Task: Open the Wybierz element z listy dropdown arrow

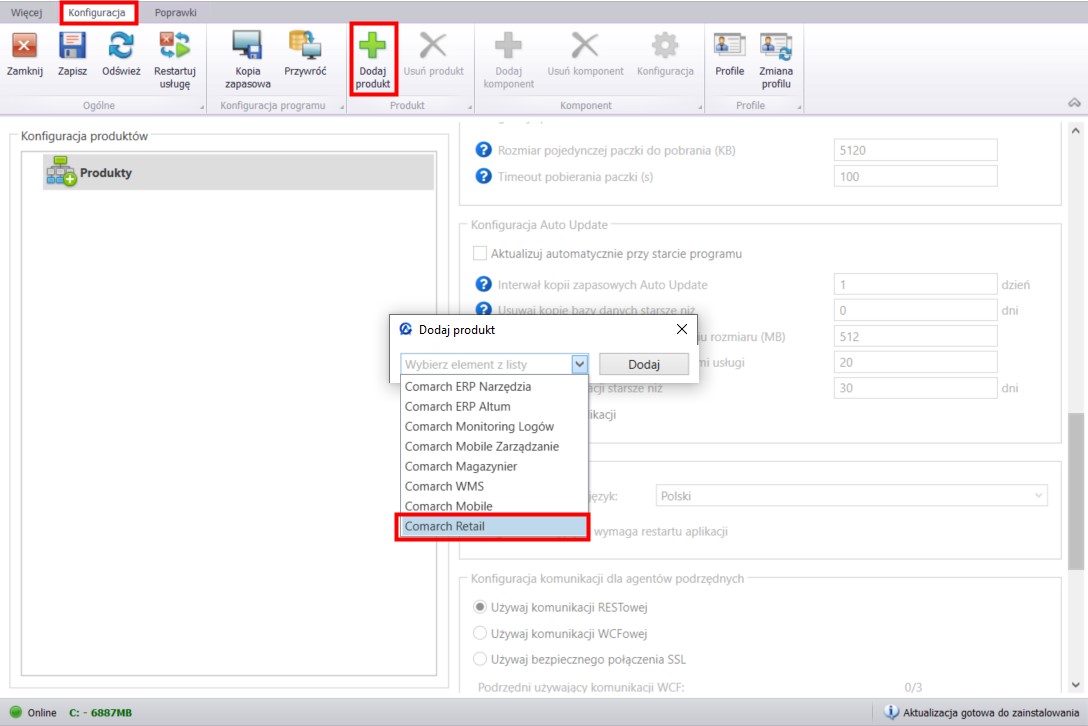Action: [x=579, y=364]
